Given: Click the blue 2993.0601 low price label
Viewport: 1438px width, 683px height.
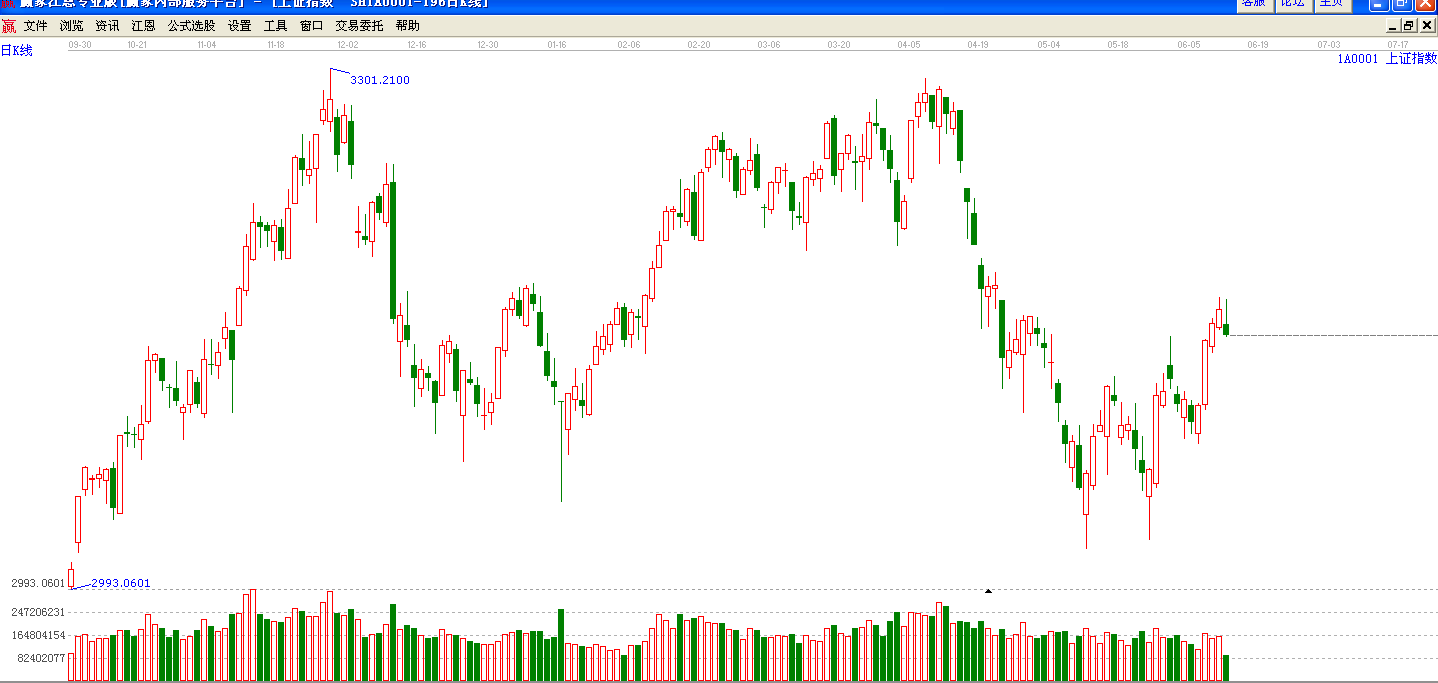Looking at the screenshot, I should coord(121,583).
